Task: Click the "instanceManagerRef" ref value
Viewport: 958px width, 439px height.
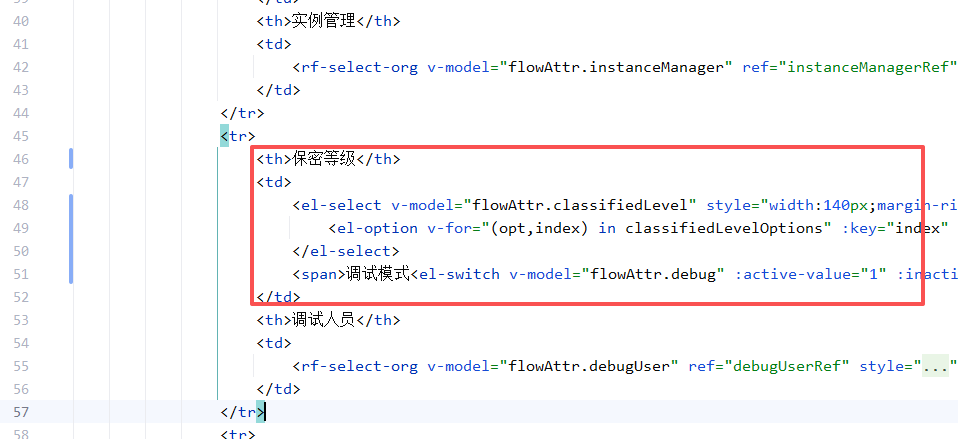Action: [x=866, y=67]
